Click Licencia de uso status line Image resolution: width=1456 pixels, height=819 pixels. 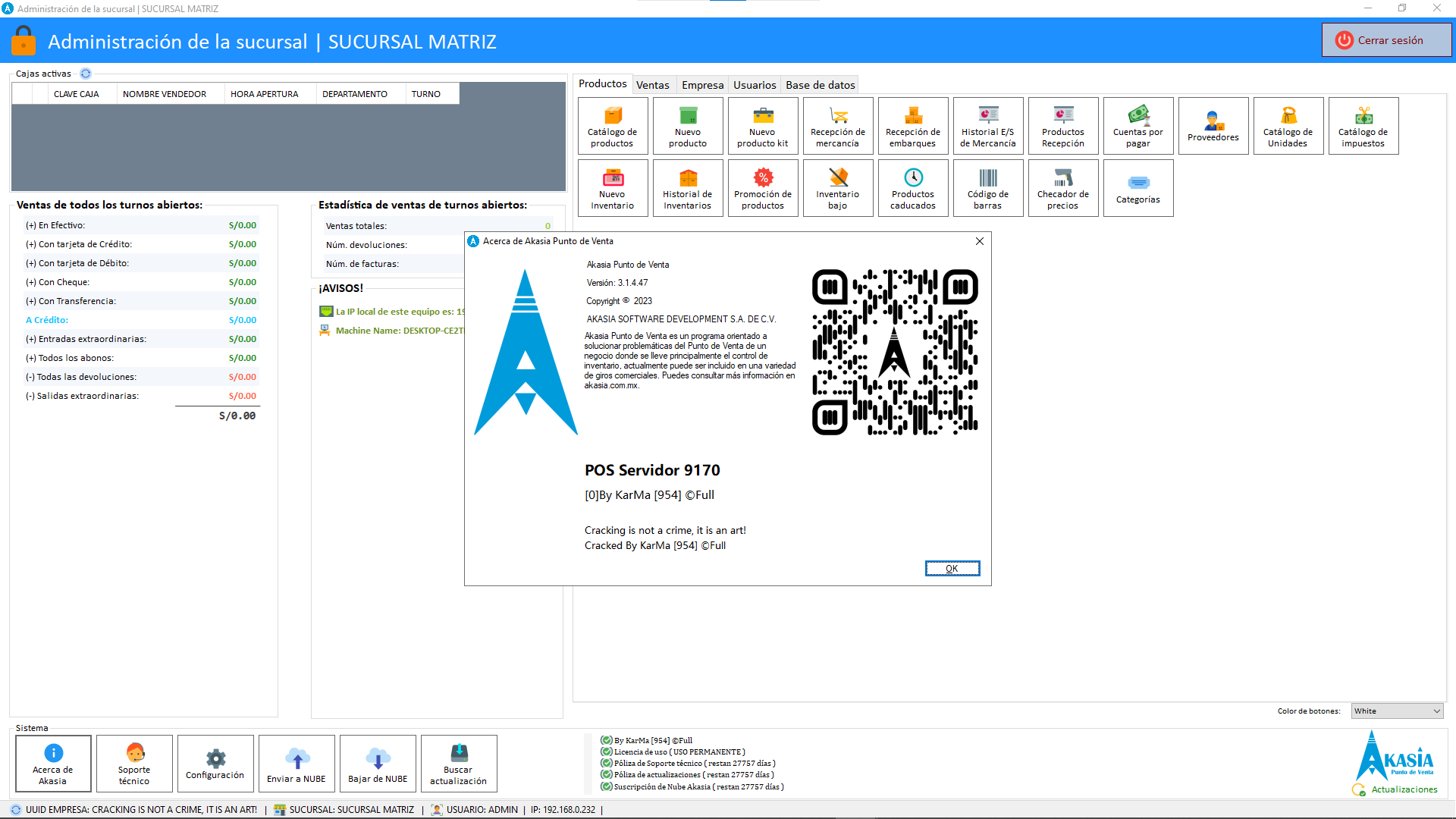(673, 752)
